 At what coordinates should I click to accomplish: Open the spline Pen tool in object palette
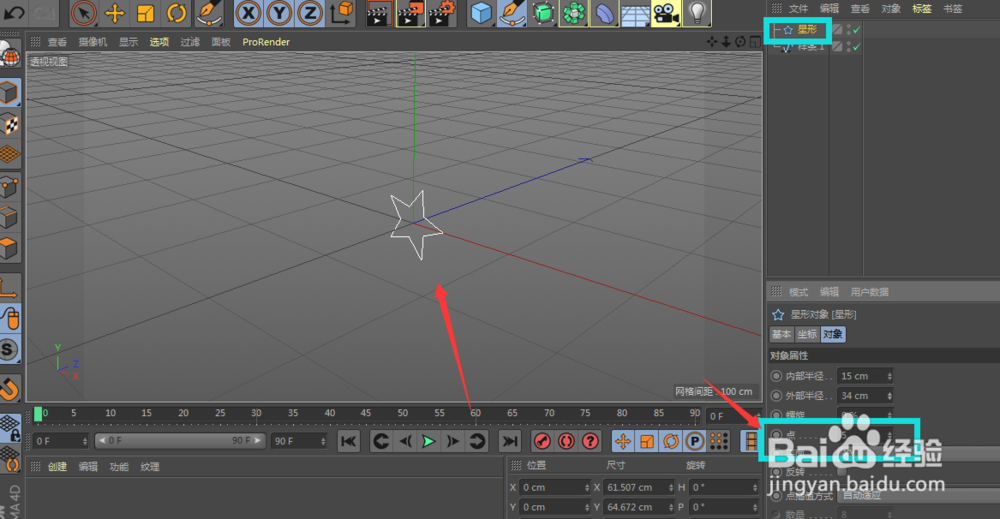point(512,13)
